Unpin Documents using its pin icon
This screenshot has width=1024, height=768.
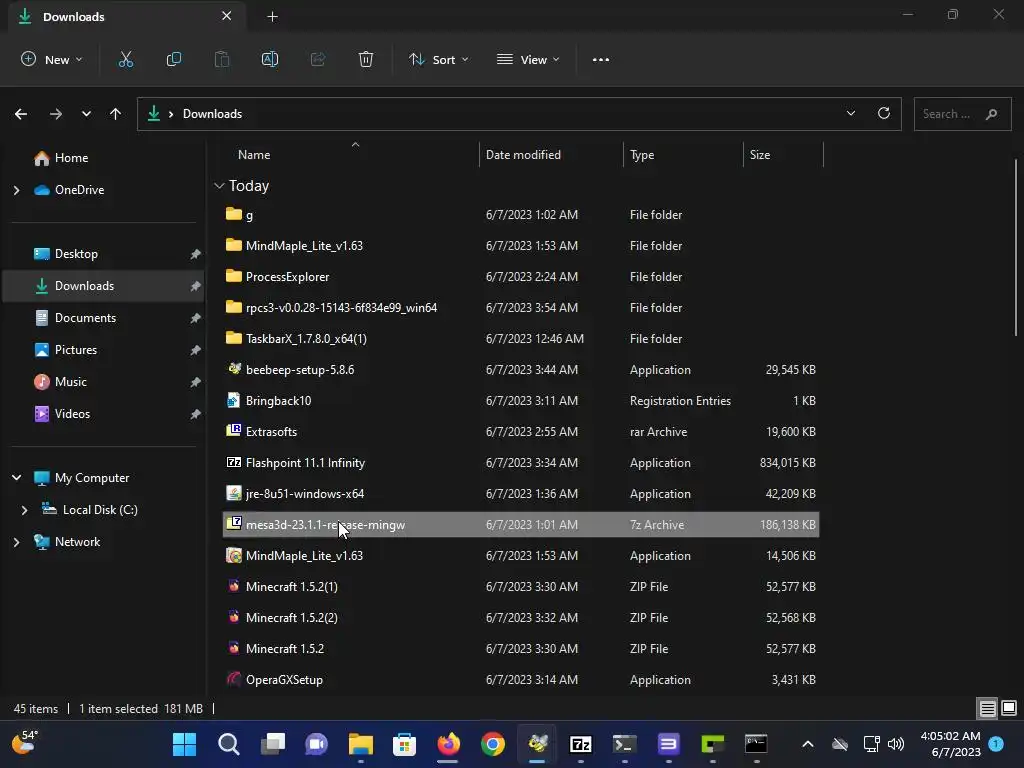click(195, 318)
